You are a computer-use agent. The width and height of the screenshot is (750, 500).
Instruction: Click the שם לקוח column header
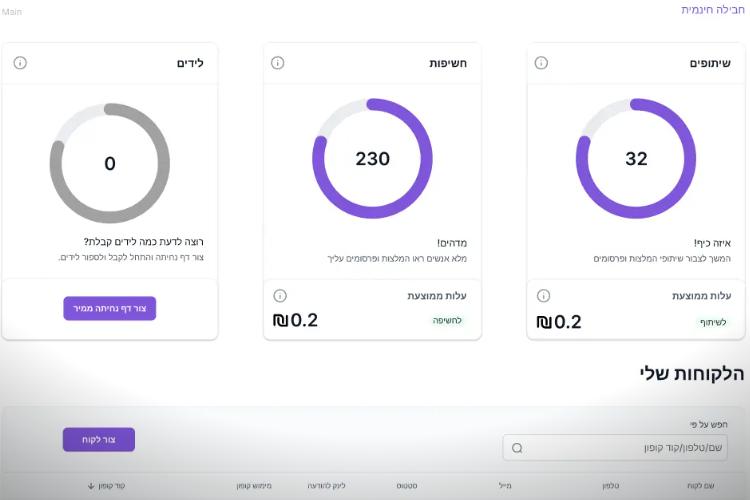coord(701,486)
